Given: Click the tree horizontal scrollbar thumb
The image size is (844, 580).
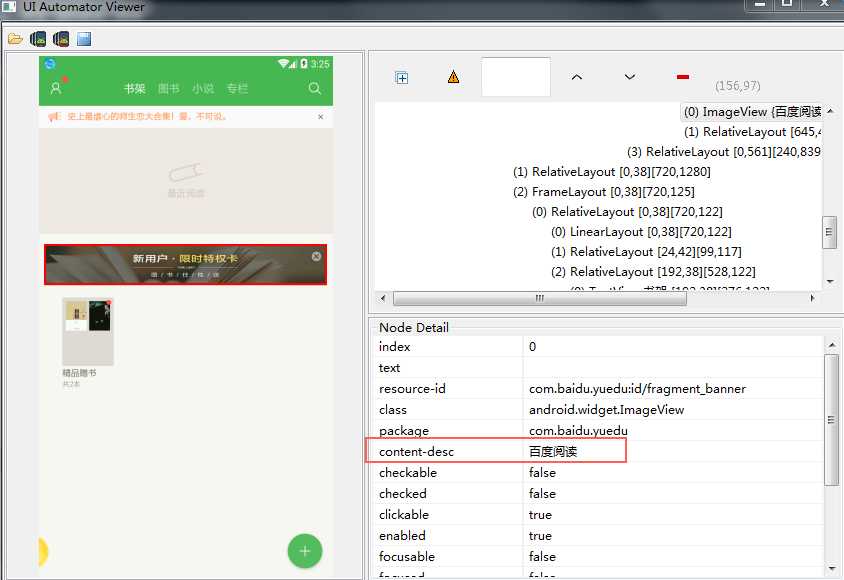Looking at the screenshot, I should pos(539,298).
